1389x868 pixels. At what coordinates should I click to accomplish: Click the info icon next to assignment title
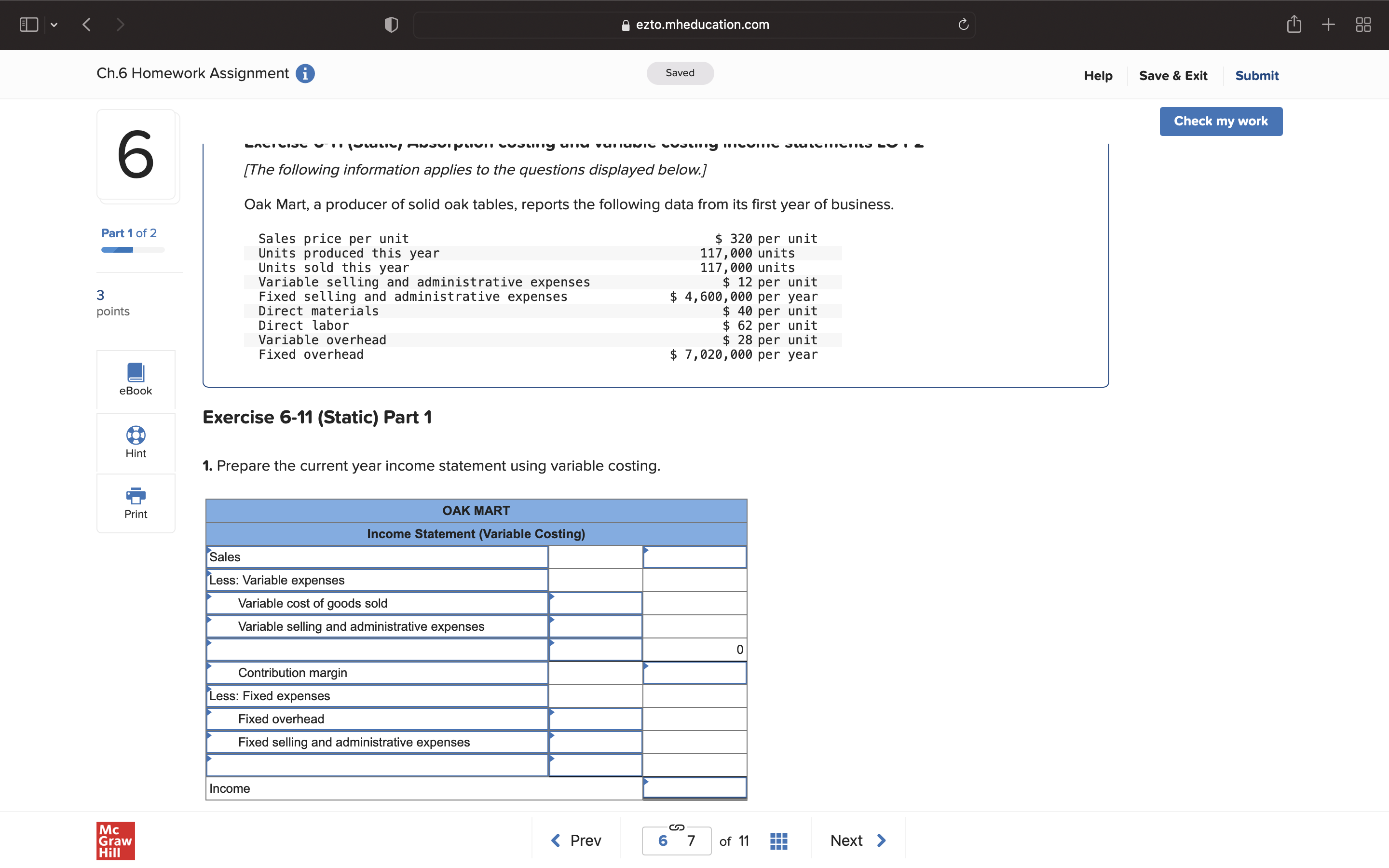click(x=304, y=73)
